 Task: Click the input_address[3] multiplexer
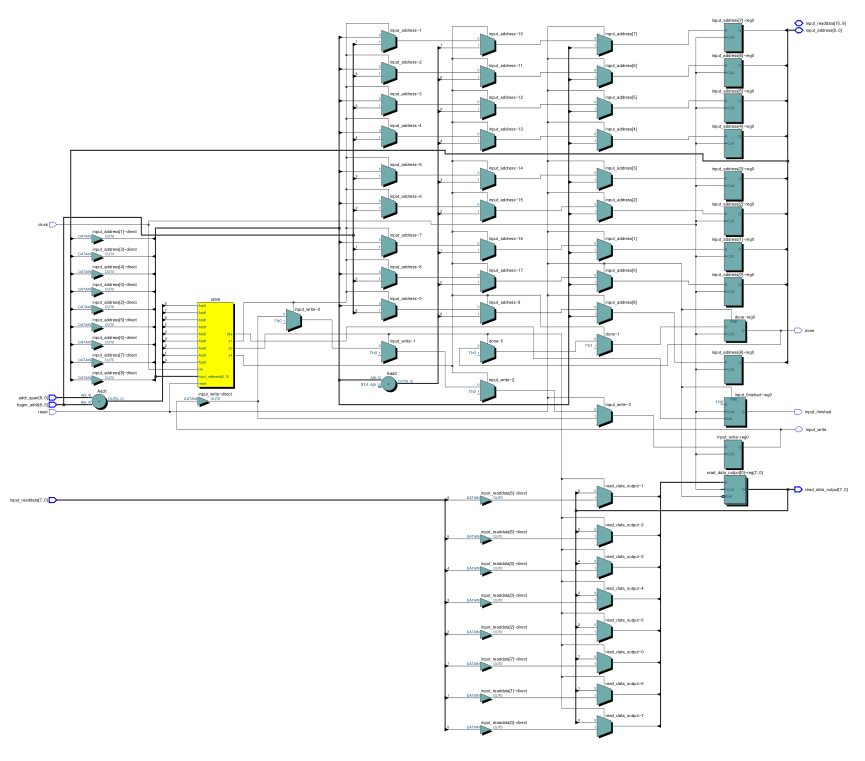(x=605, y=179)
